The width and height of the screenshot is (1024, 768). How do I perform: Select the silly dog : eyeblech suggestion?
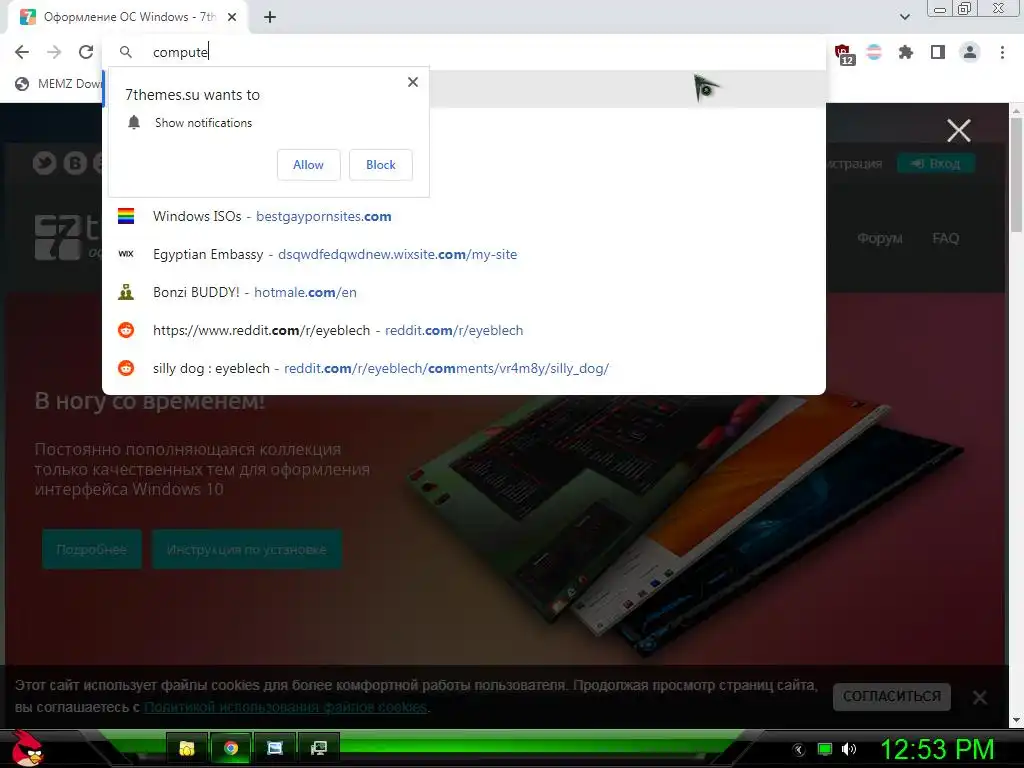click(464, 368)
